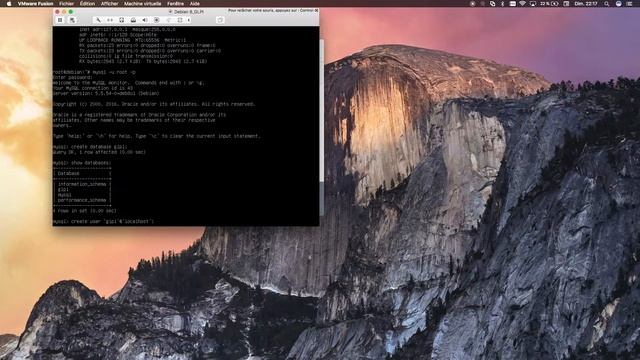Click the 'create user' command prompt line
Image resolution: width=640 pixels, height=360 pixels.
(x=104, y=221)
